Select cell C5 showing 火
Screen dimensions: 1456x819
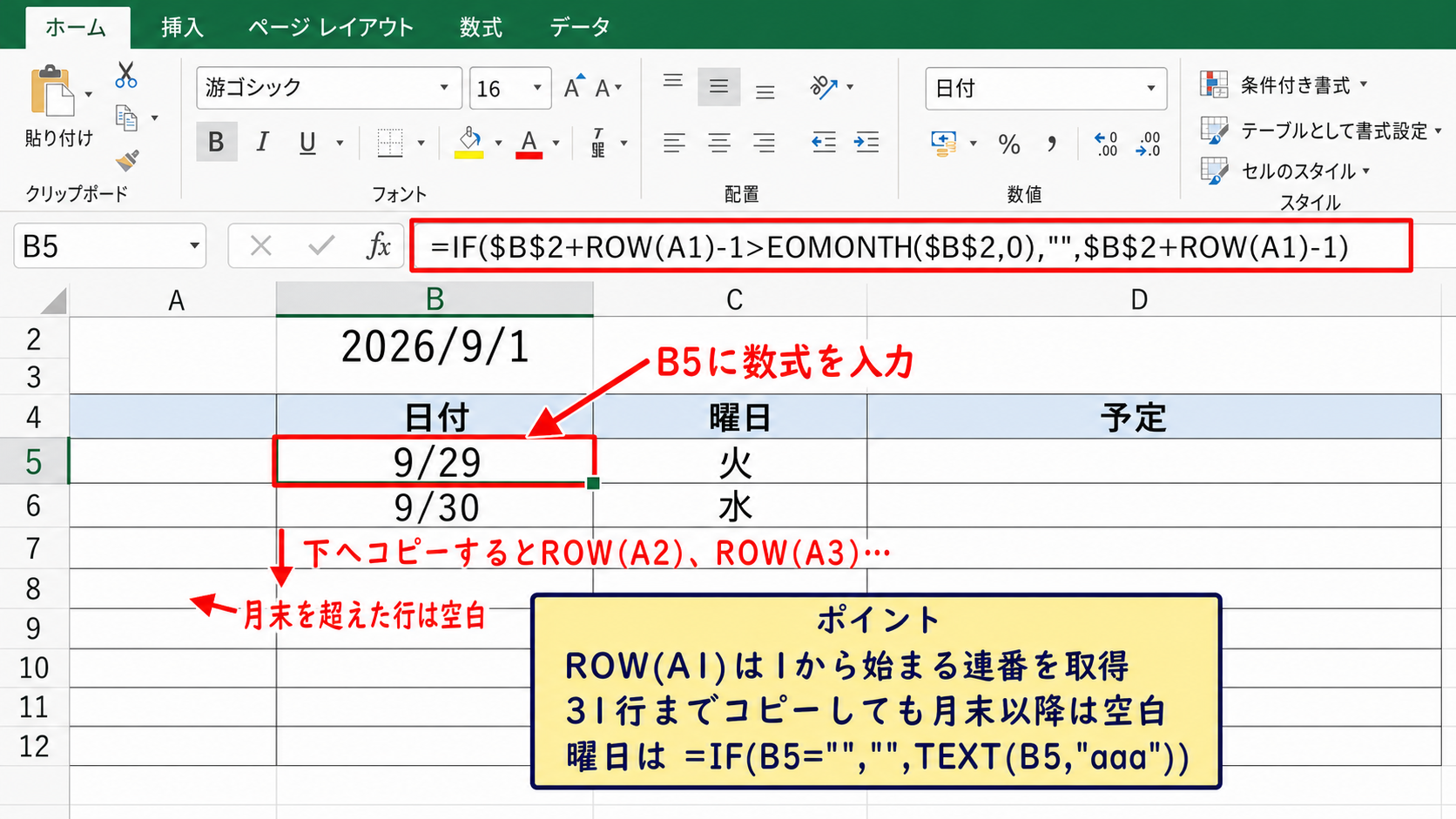(730, 461)
